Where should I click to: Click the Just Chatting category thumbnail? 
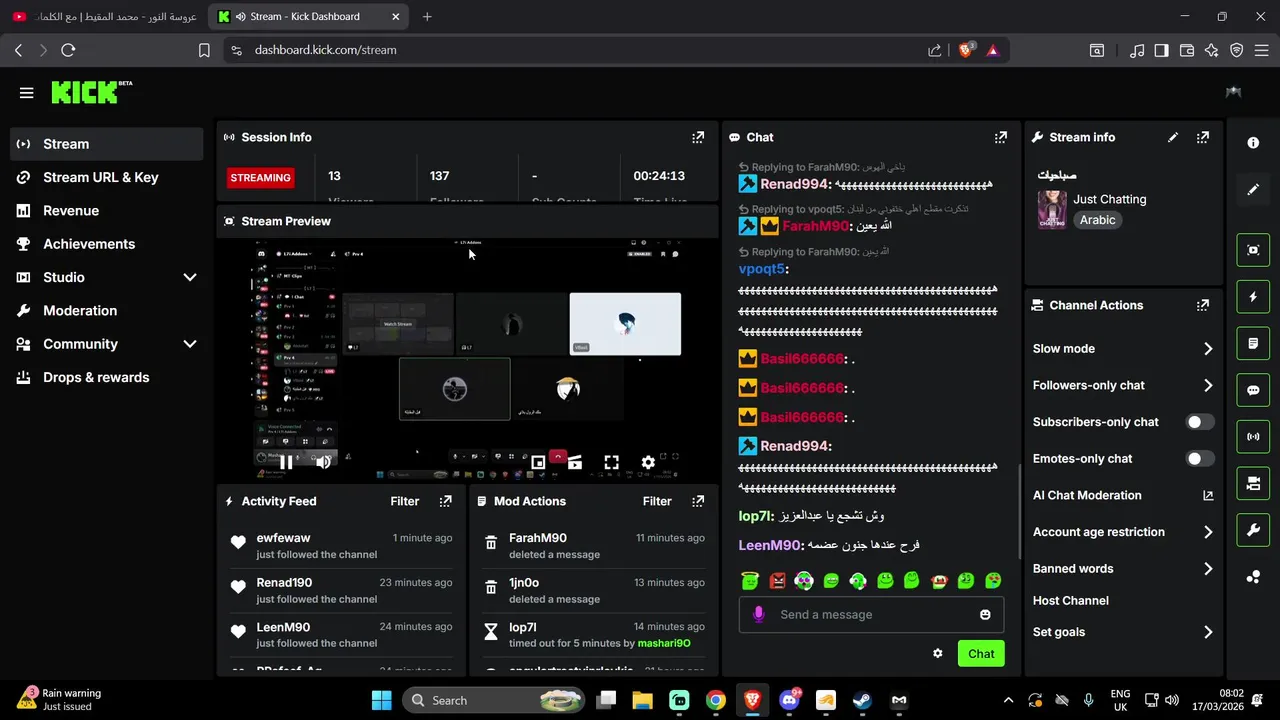pos(1052,210)
